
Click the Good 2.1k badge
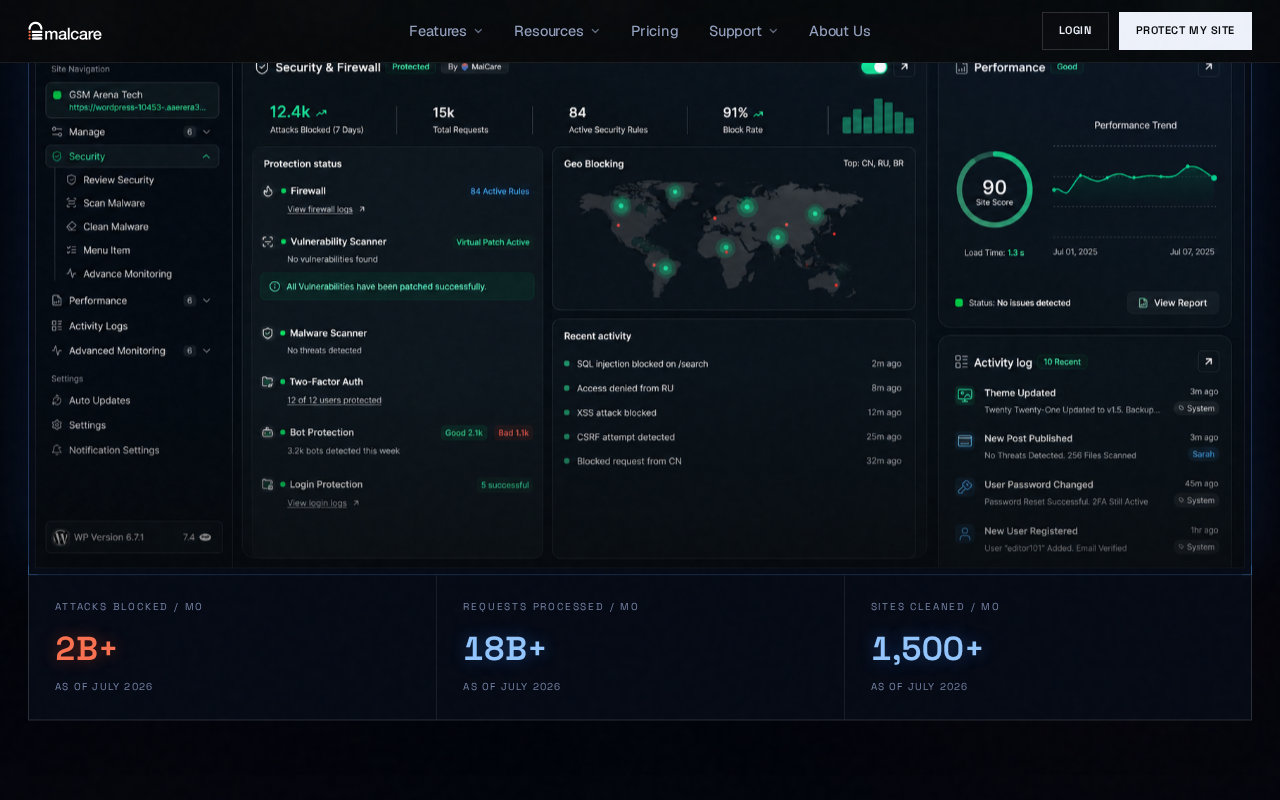(x=464, y=433)
